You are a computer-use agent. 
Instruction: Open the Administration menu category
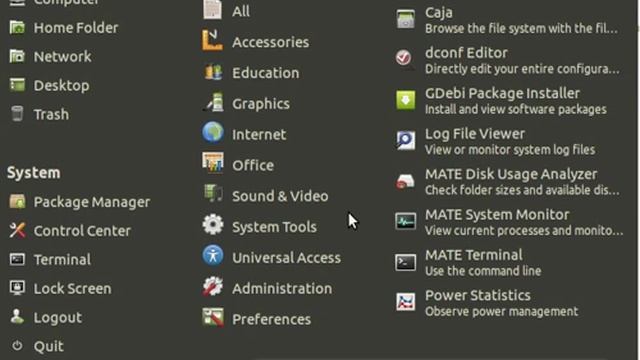[x=282, y=289]
